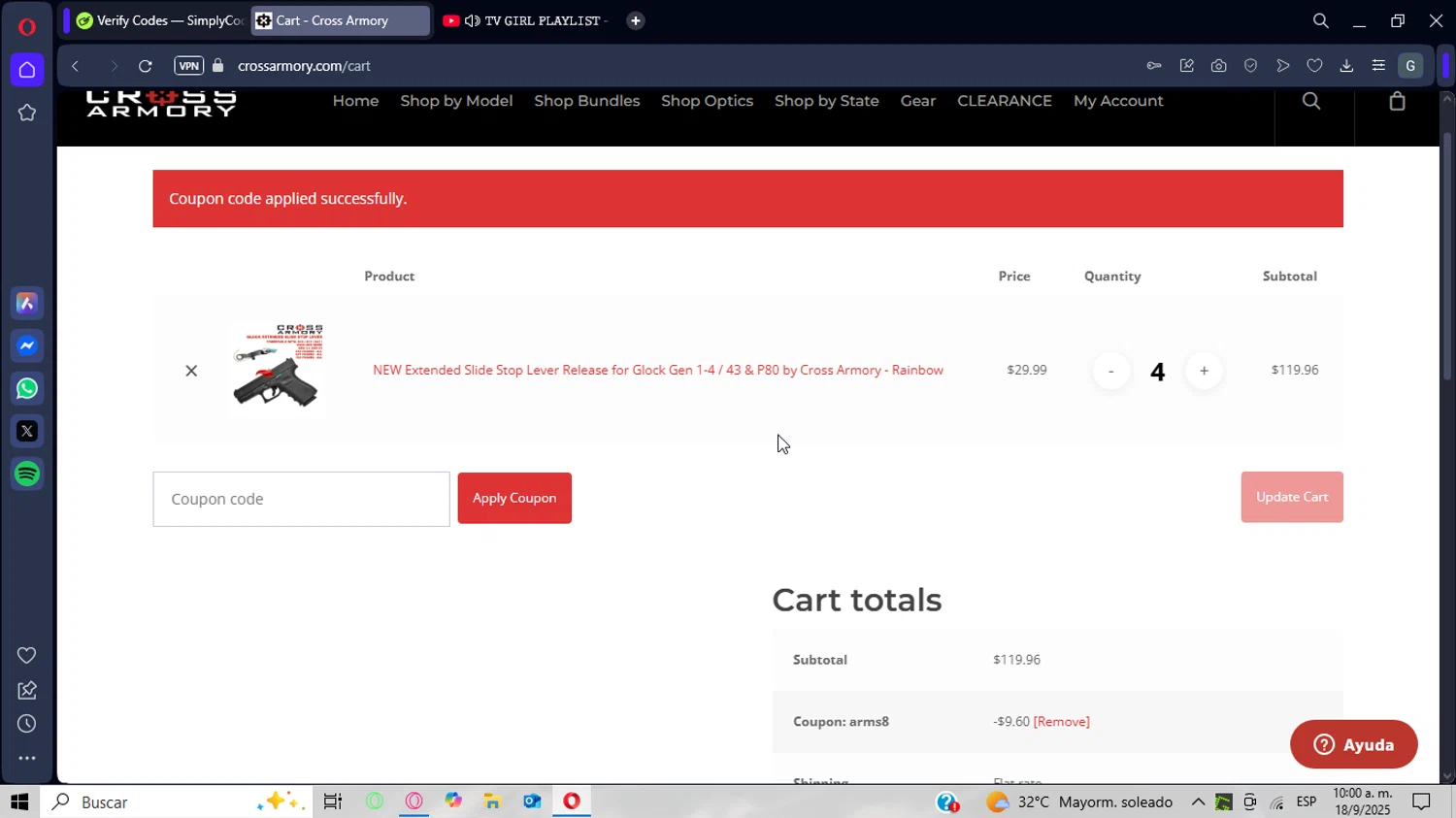Open Shop by State menu
Image resolution: width=1456 pixels, height=818 pixels.
point(827,101)
